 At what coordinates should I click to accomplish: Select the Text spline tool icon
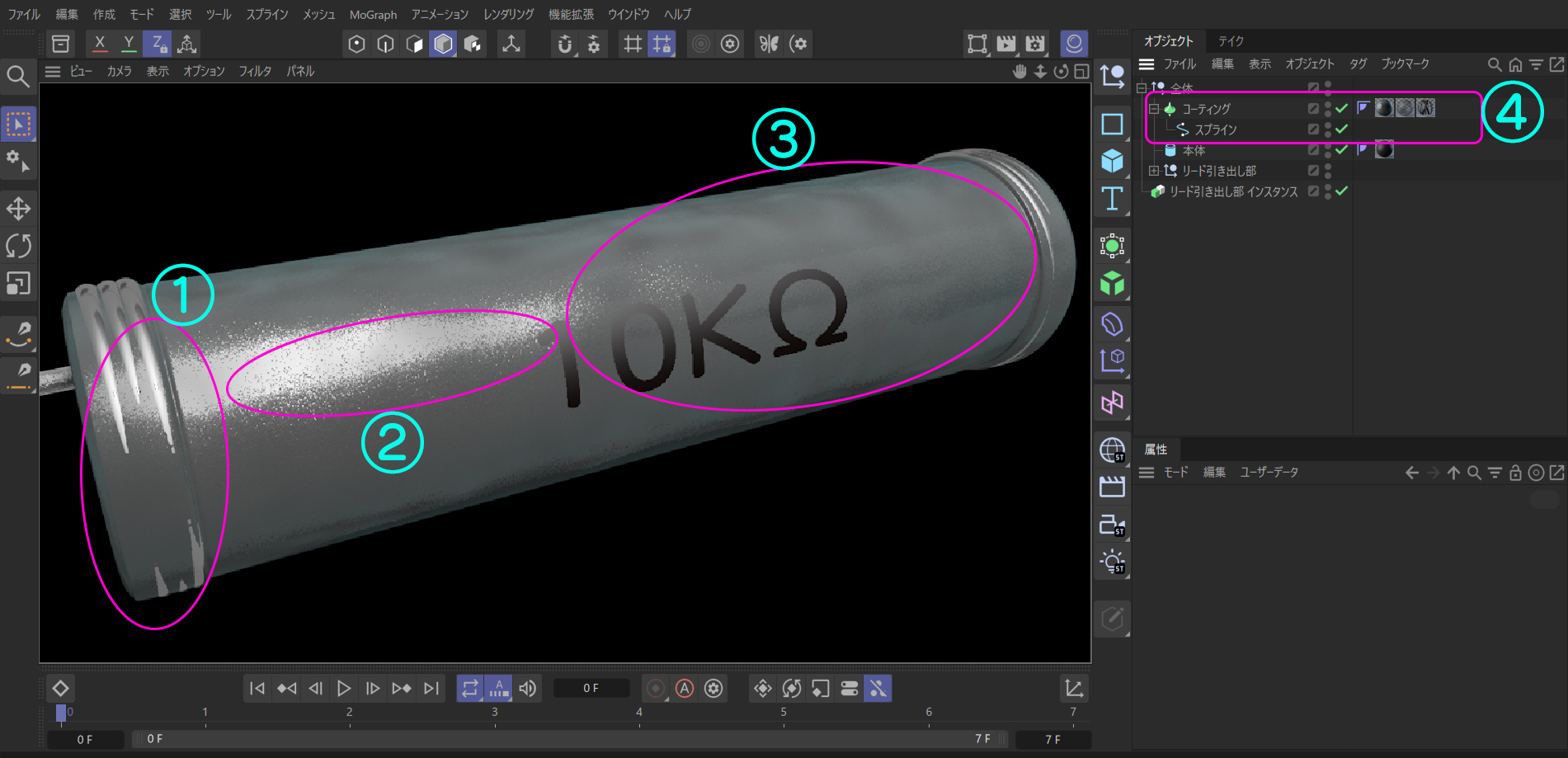pyautogui.click(x=1112, y=199)
